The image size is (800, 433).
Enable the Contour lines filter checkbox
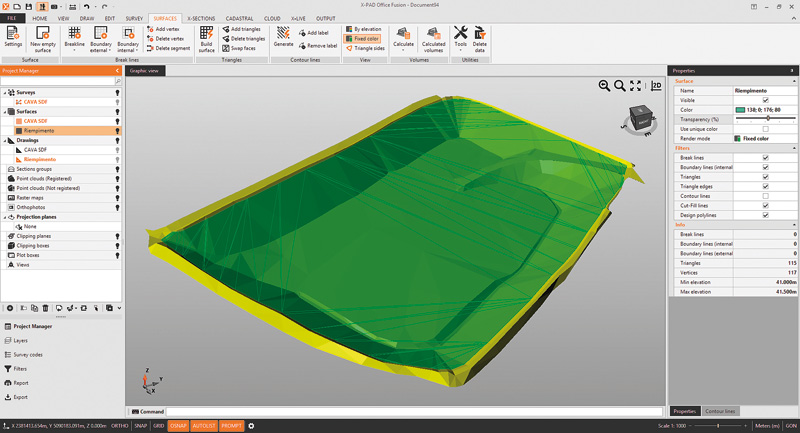pos(766,195)
